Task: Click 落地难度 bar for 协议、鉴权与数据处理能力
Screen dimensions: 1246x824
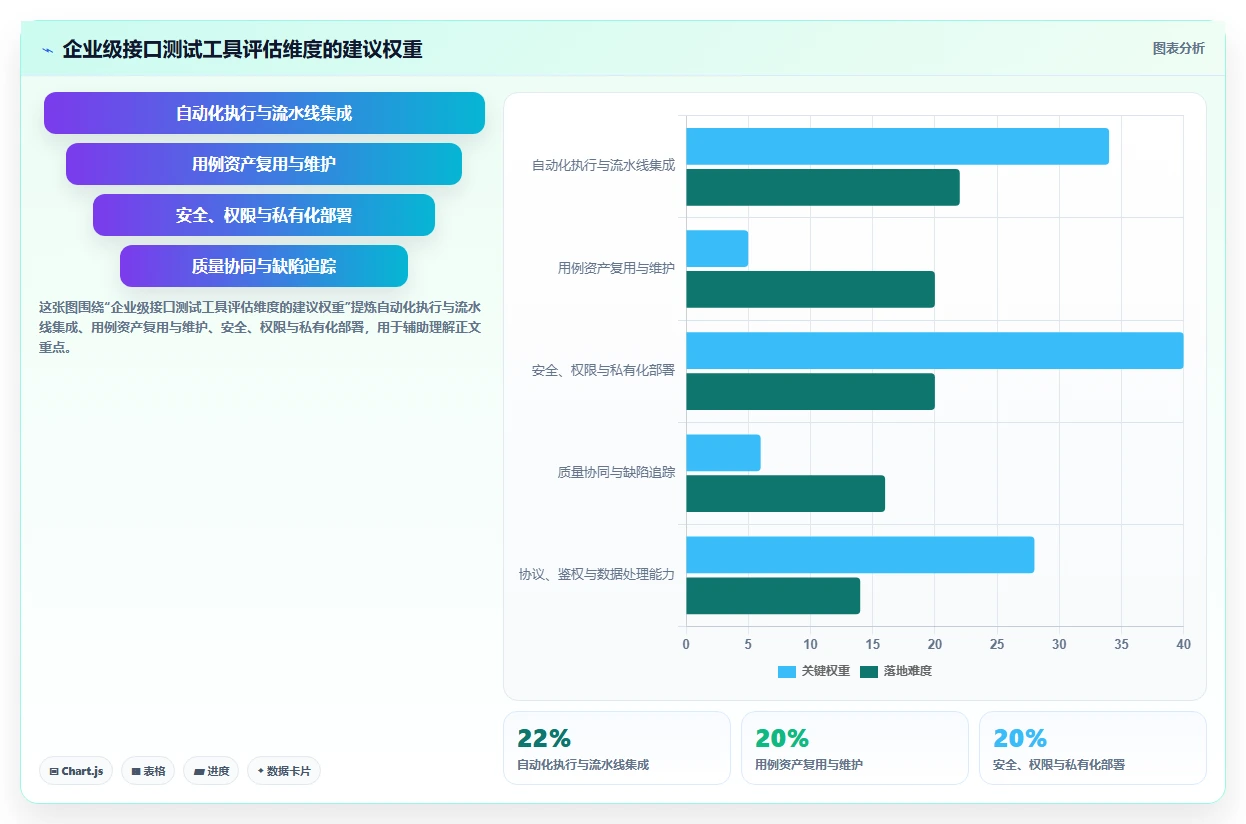Action: coord(773,596)
